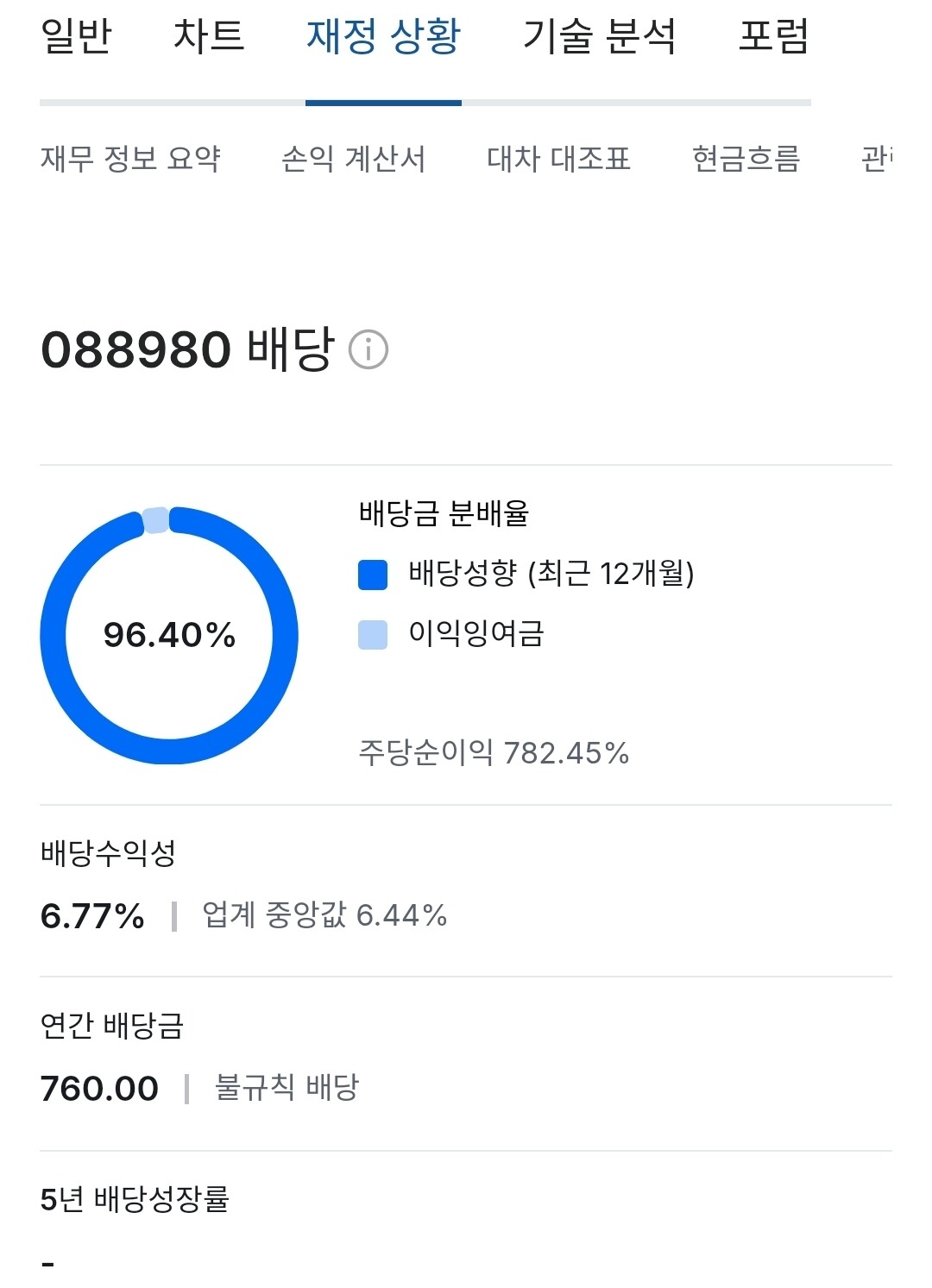Click the light blue 이익잉여금 legend square
This screenshot has height=1288, width=932.
(373, 635)
